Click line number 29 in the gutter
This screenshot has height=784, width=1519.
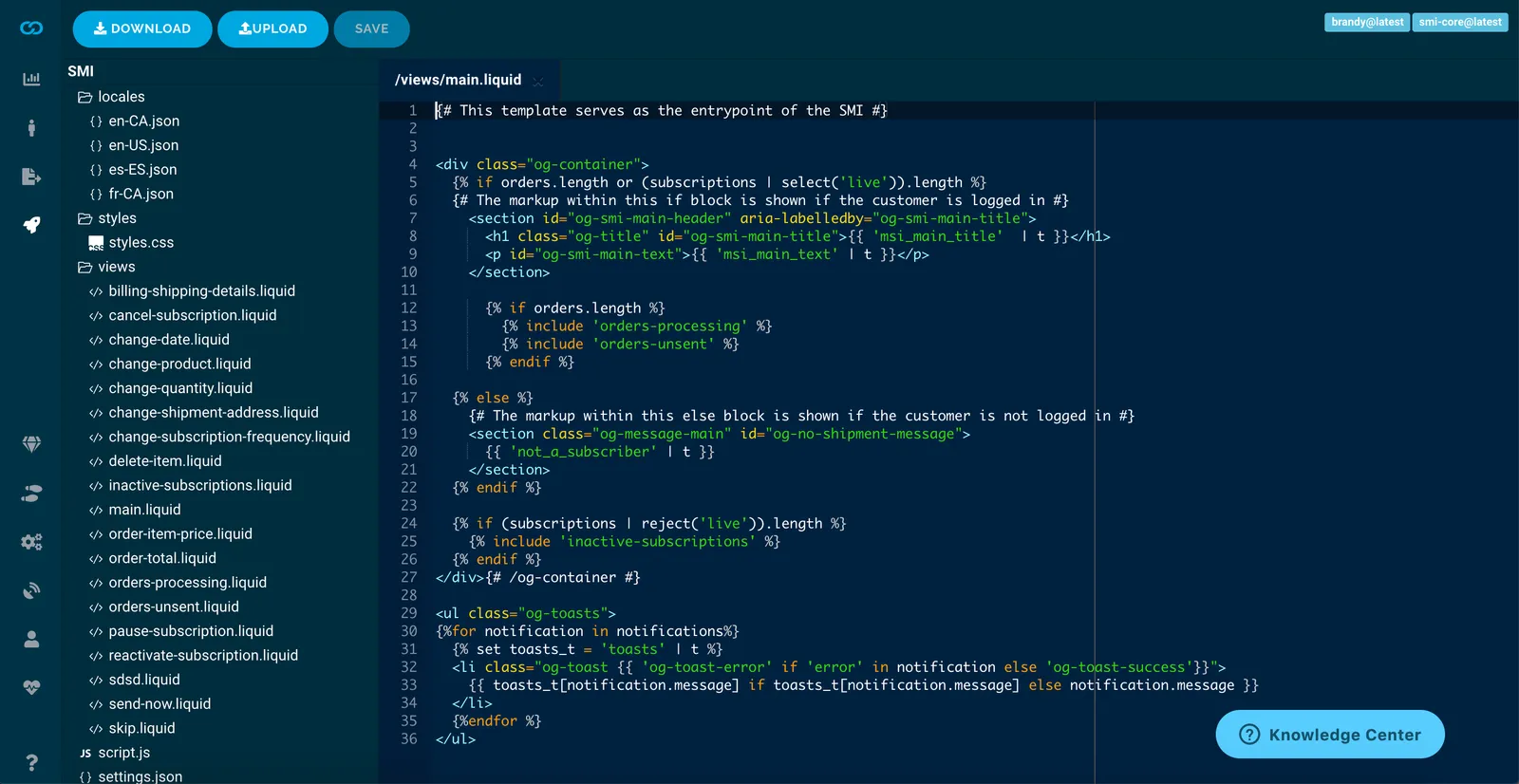point(408,613)
